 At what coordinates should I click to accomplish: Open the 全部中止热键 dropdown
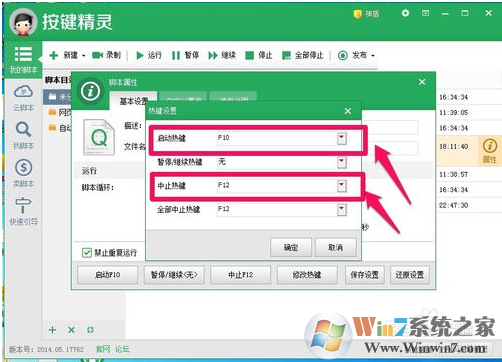(342, 210)
